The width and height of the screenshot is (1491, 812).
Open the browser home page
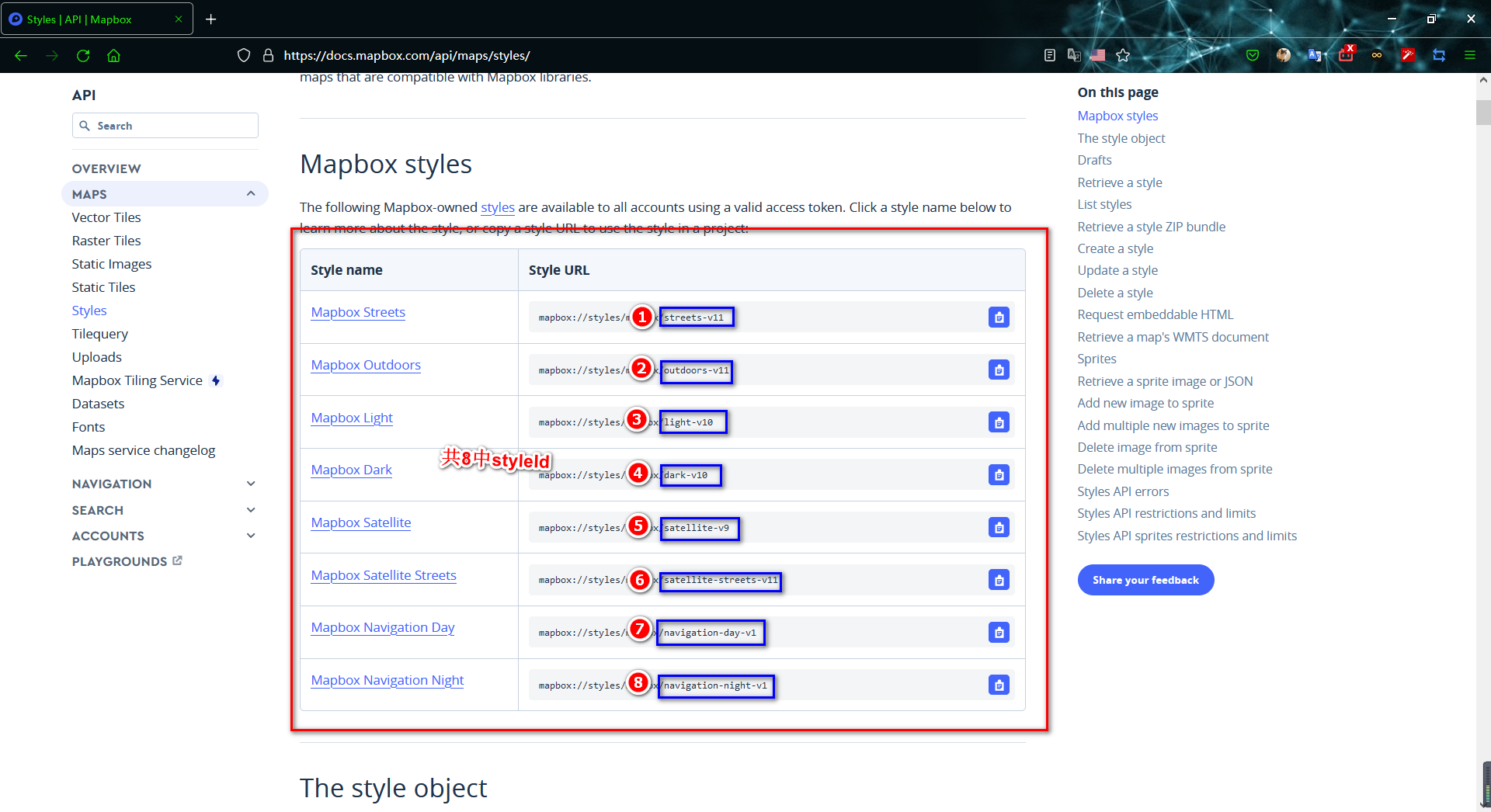coord(113,55)
